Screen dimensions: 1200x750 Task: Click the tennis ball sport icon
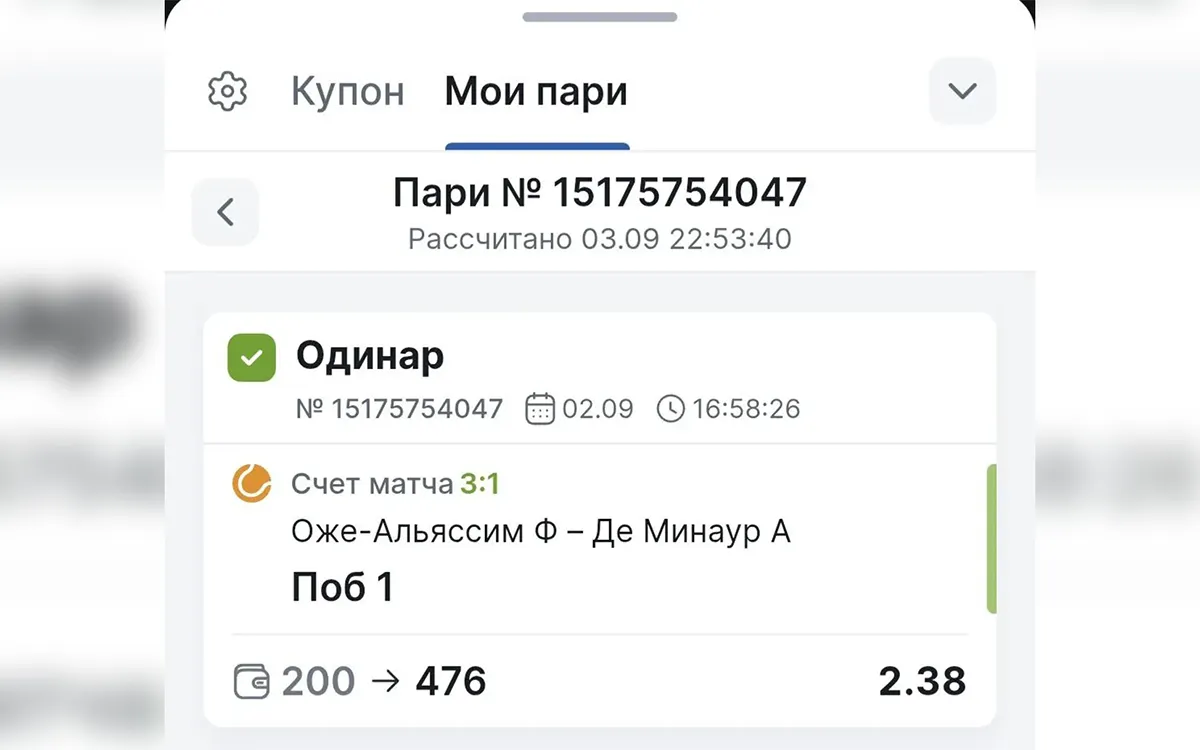pyautogui.click(x=251, y=483)
